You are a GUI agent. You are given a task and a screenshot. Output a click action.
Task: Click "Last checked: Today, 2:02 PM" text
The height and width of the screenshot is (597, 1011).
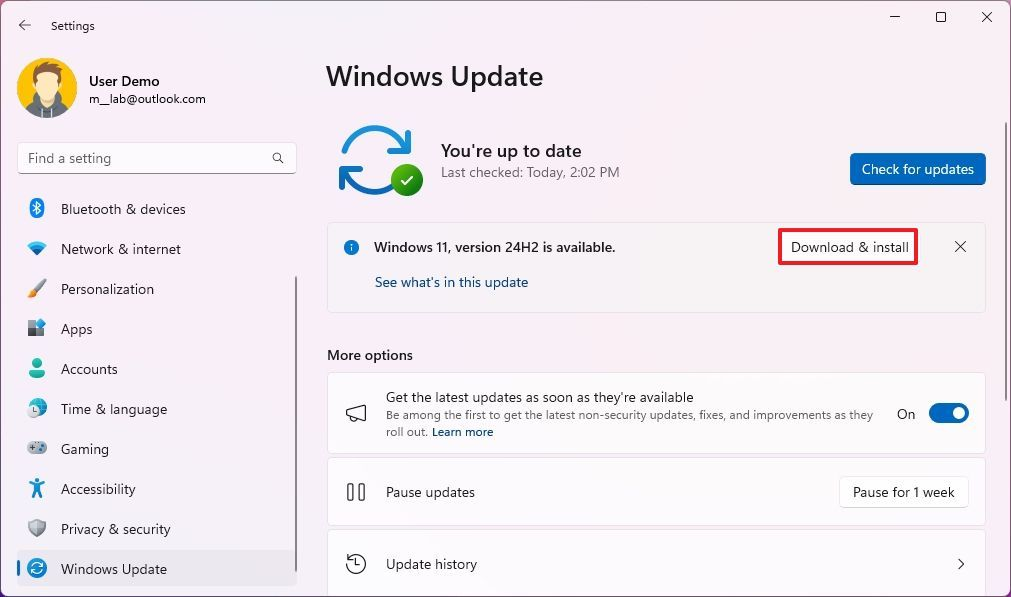(530, 173)
